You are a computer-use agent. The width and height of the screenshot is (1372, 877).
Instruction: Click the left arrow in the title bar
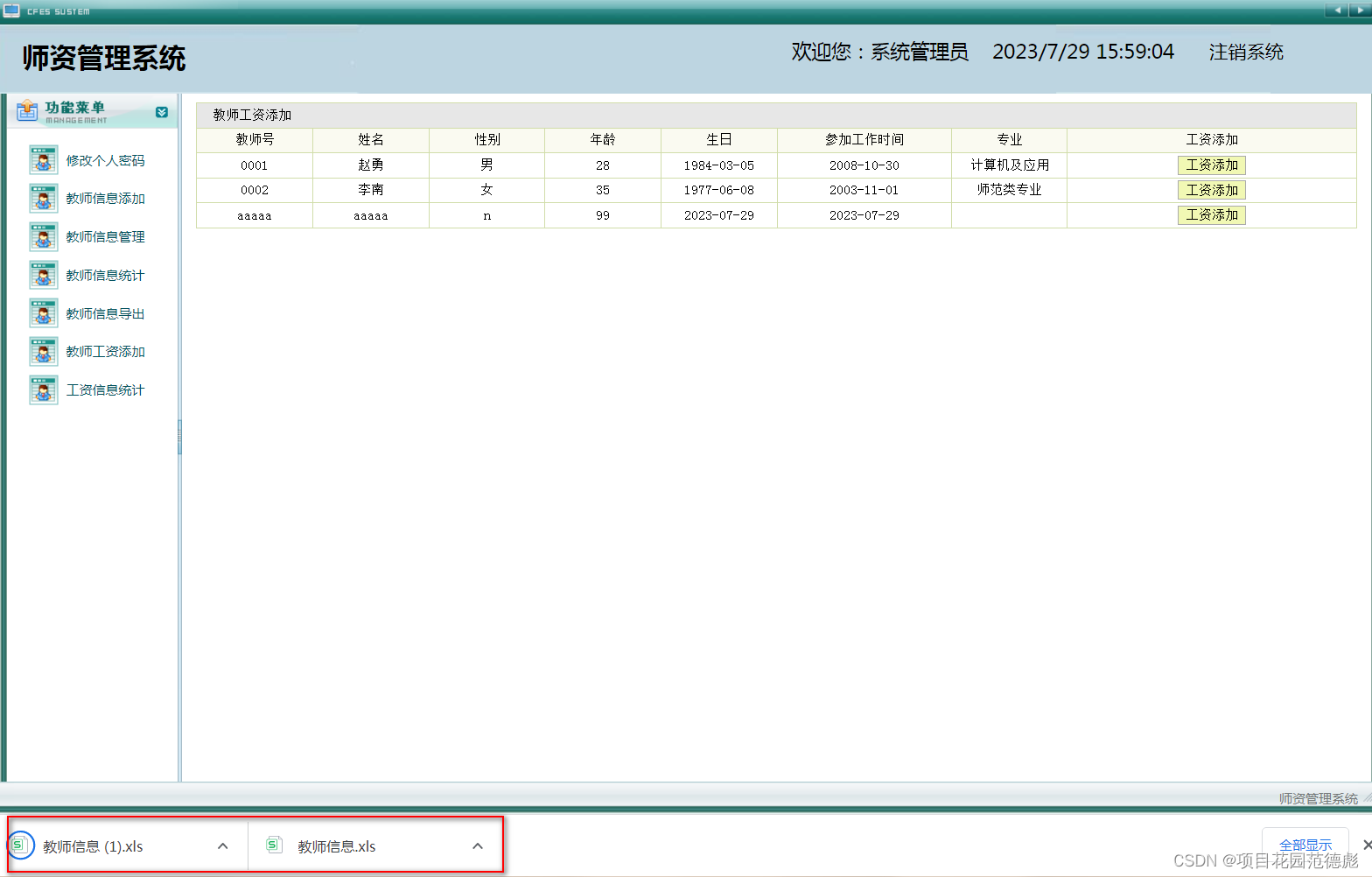pyautogui.click(x=1336, y=11)
